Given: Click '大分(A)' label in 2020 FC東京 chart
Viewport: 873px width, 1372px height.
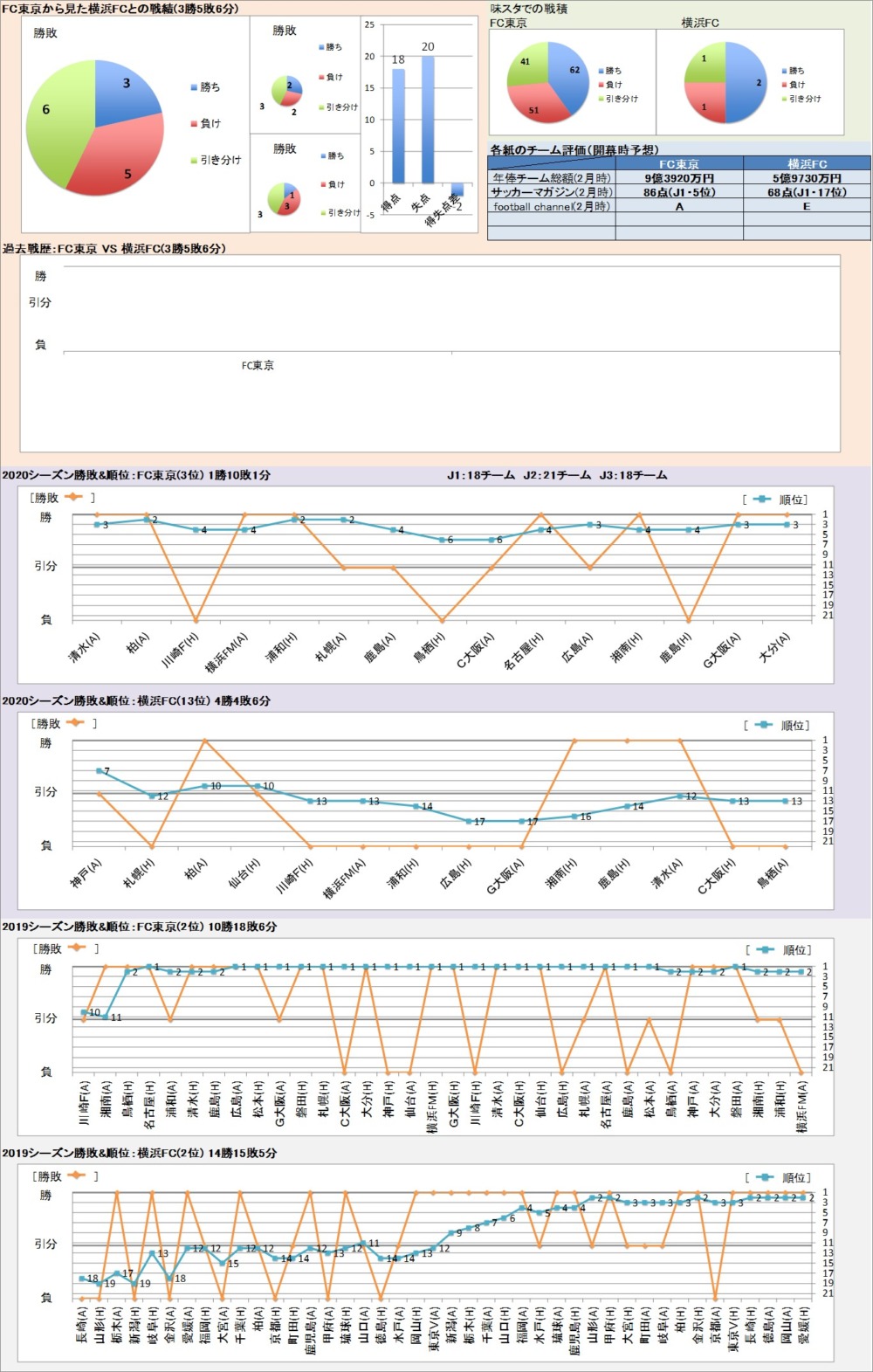Looking at the screenshot, I should [774, 647].
